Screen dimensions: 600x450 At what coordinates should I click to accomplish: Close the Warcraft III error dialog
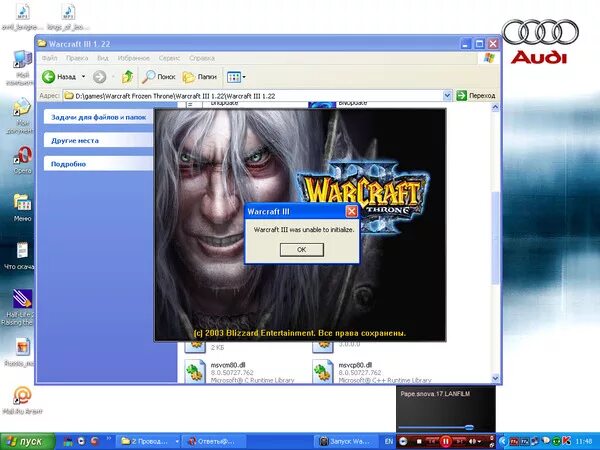point(351,211)
